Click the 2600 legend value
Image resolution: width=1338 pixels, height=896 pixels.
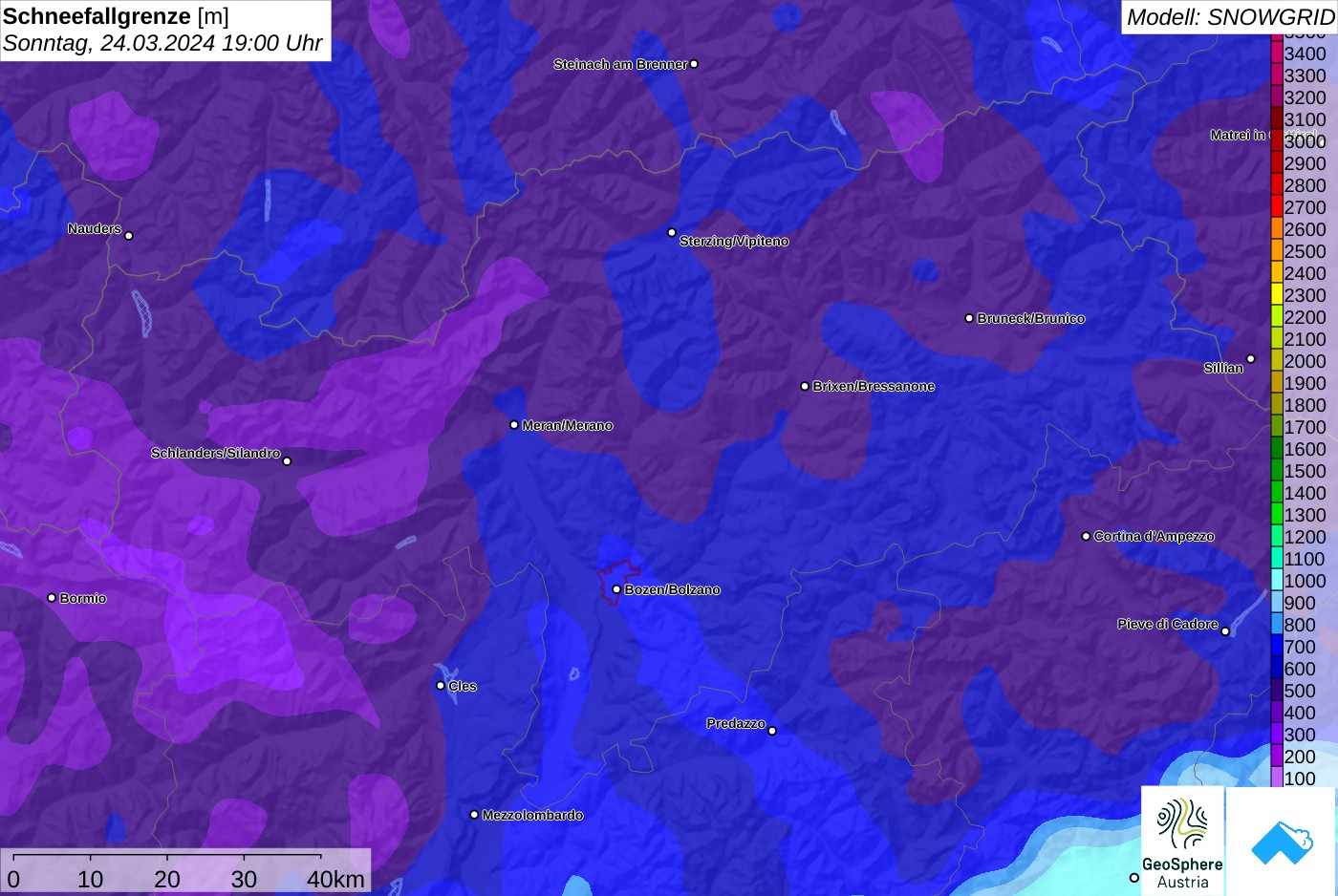(1306, 229)
